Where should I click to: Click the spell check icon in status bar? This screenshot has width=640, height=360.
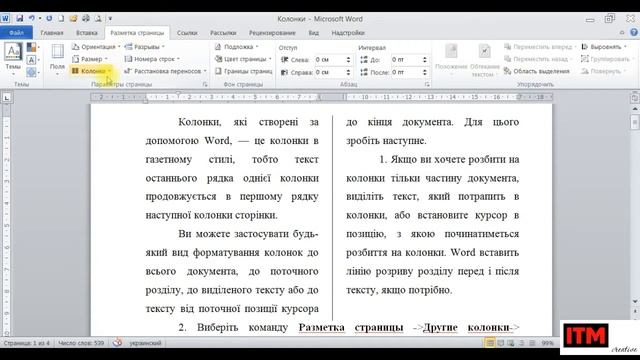[x=117, y=343]
